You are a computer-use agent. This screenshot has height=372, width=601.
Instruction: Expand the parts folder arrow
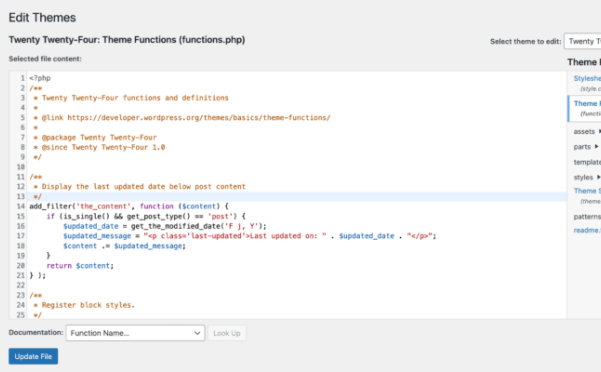pyautogui.click(x=596, y=146)
